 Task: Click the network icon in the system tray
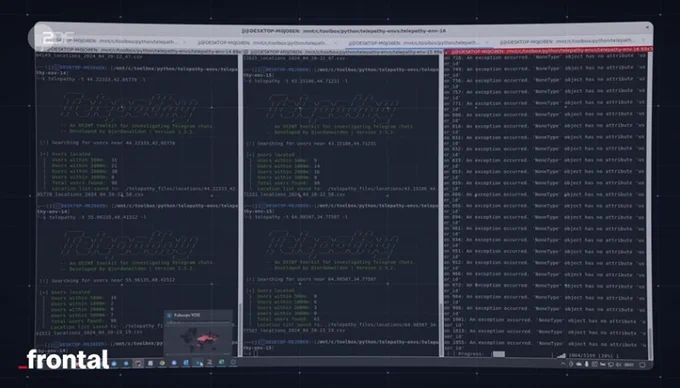click(x=611, y=365)
